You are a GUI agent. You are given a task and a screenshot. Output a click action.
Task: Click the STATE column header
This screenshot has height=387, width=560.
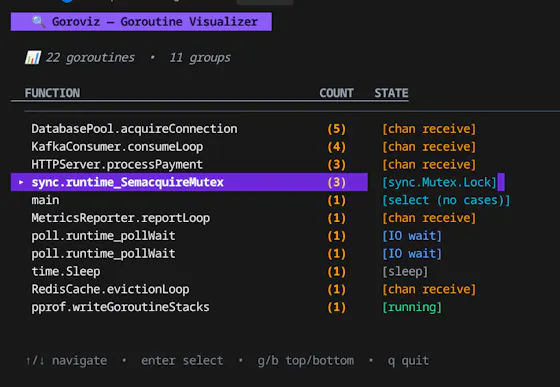tap(391, 93)
